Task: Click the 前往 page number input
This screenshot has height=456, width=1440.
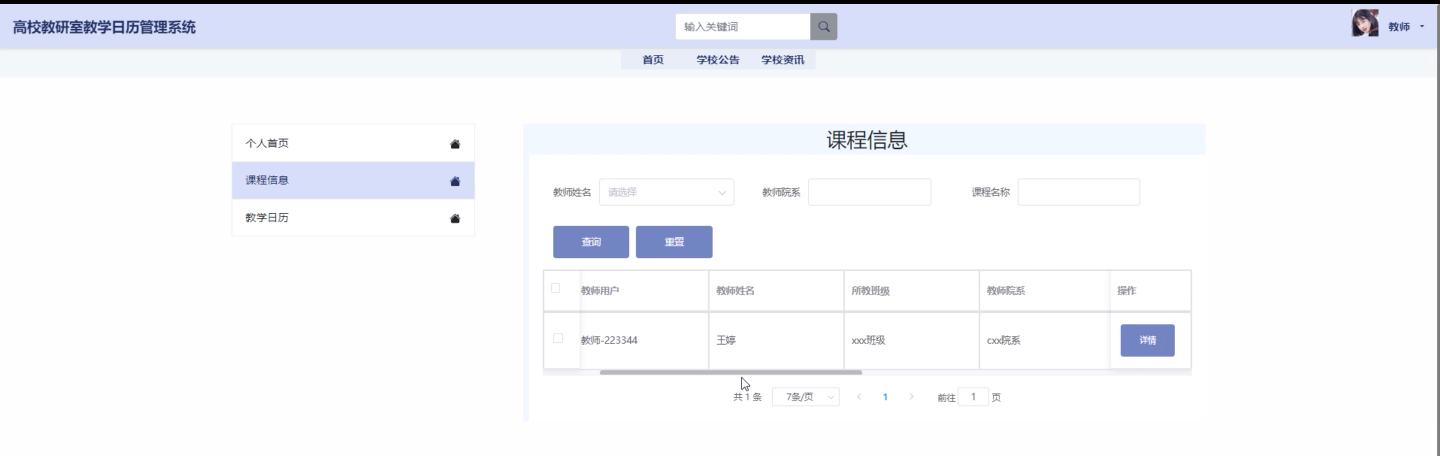Action: (x=973, y=397)
